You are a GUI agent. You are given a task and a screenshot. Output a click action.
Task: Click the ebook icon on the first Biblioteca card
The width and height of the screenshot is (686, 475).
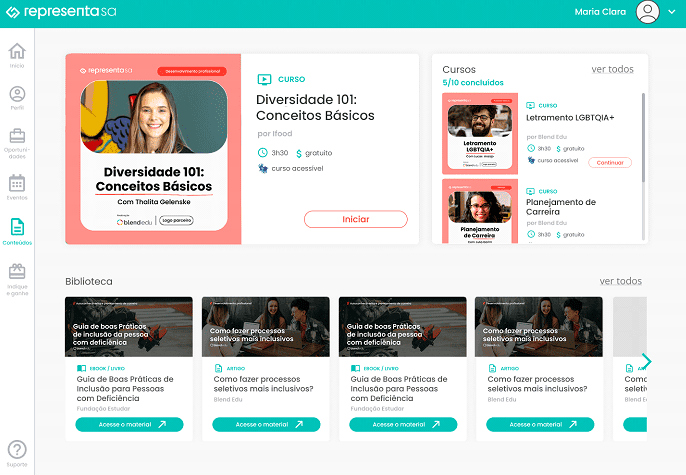[81, 368]
